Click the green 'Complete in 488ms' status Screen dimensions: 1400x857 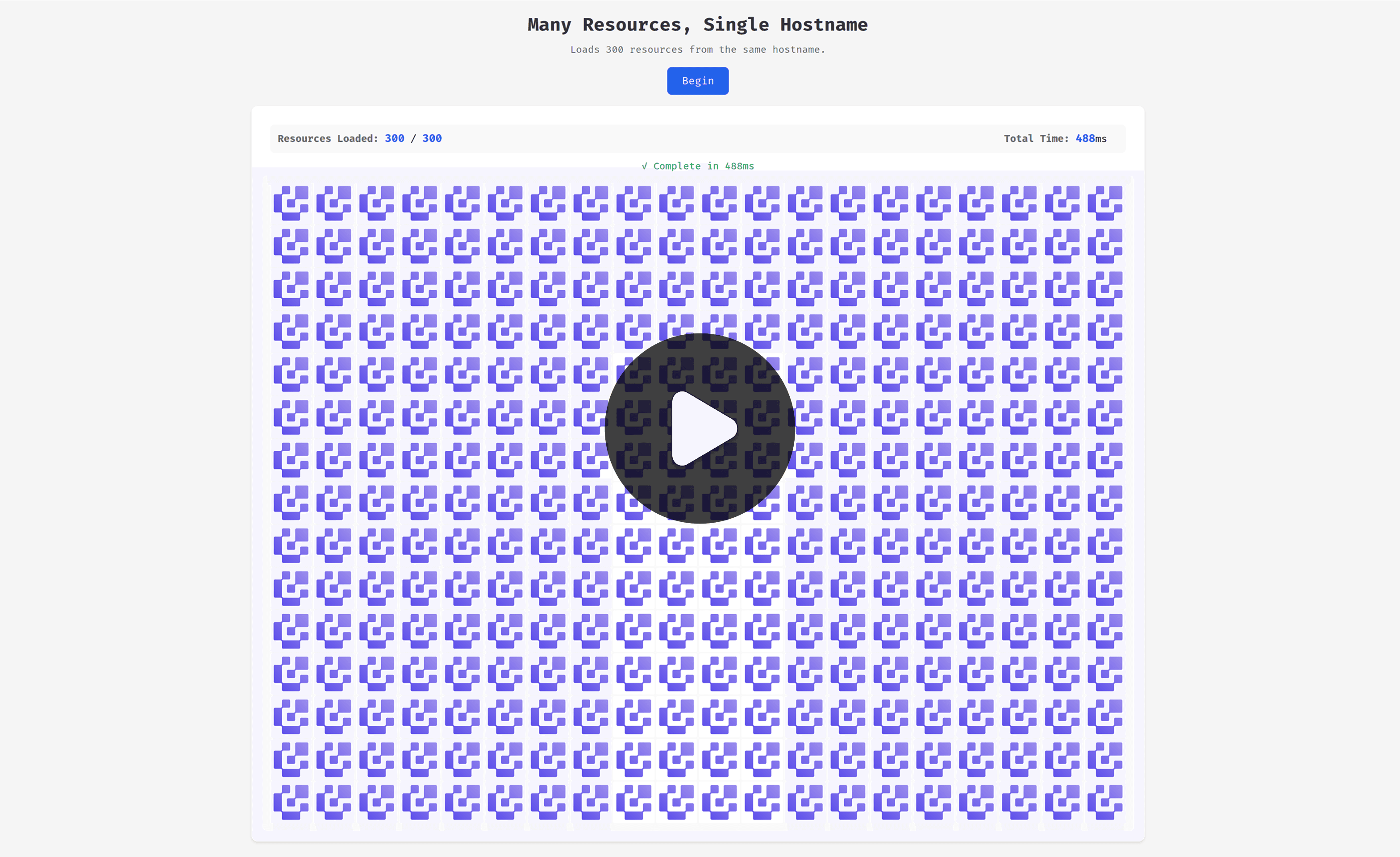click(x=698, y=166)
